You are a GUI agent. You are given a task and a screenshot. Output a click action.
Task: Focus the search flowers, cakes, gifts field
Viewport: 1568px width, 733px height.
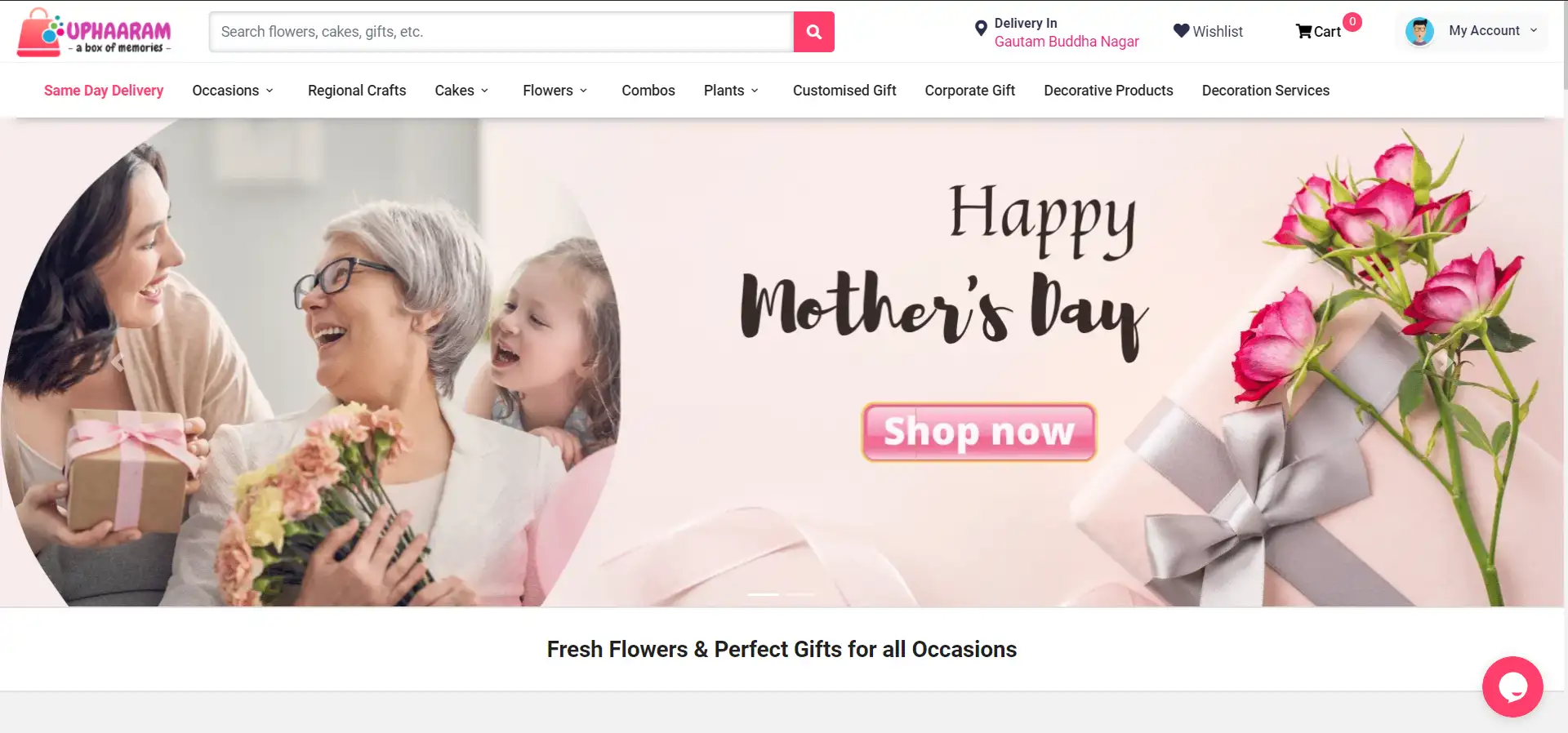[x=501, y=32]
